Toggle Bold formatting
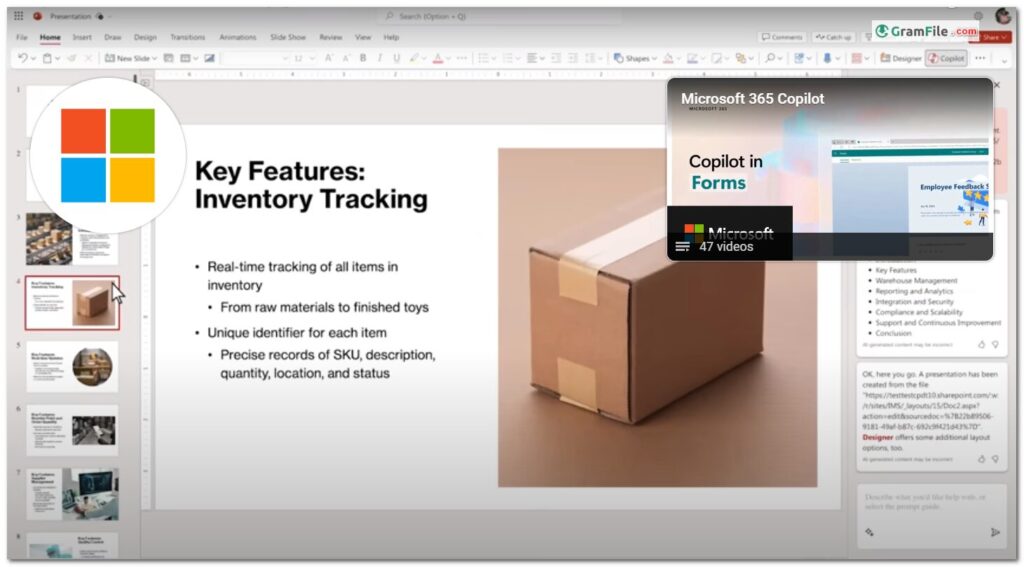 (x=363, y=58)
